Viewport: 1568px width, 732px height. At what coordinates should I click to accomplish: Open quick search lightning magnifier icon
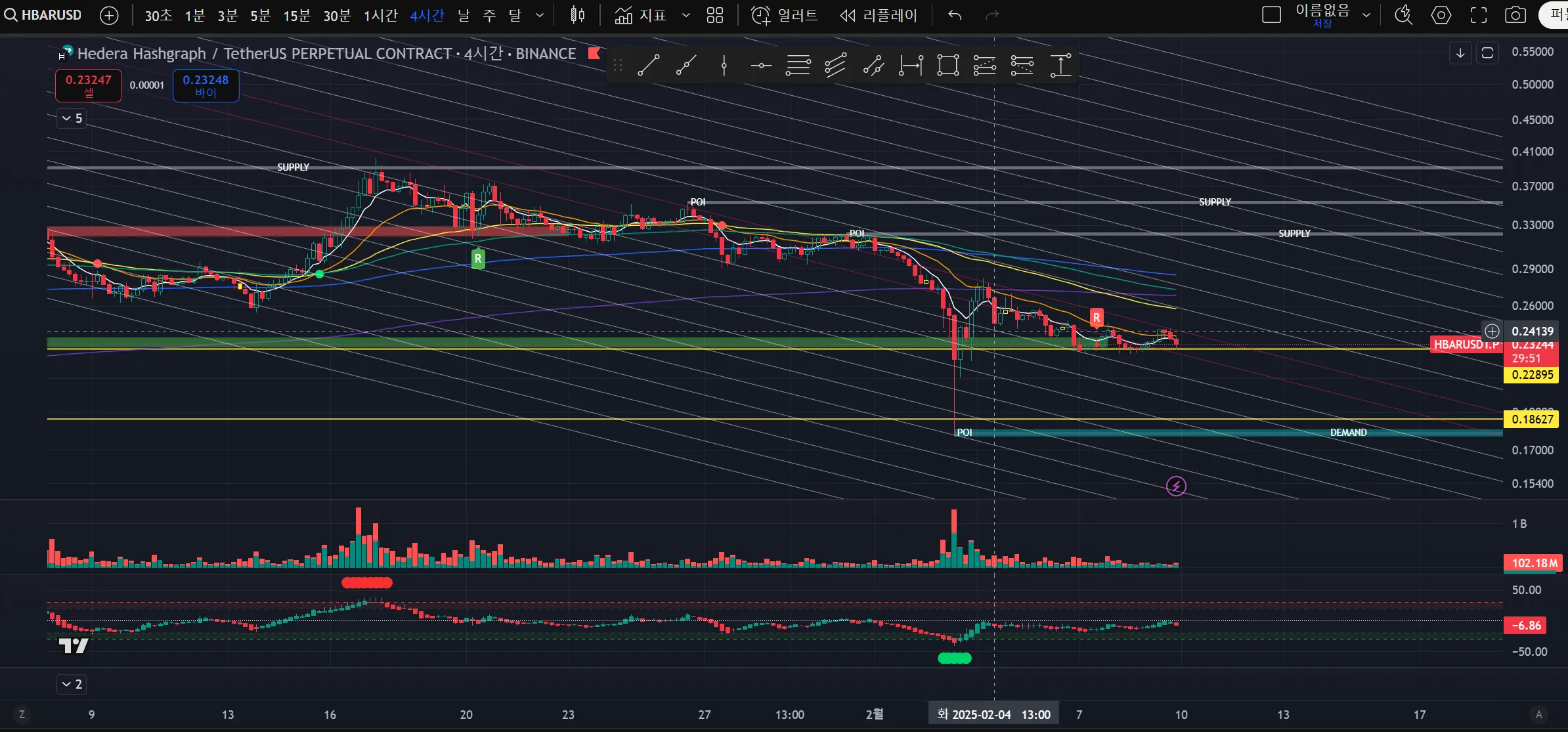click(x=1403, y=15)
